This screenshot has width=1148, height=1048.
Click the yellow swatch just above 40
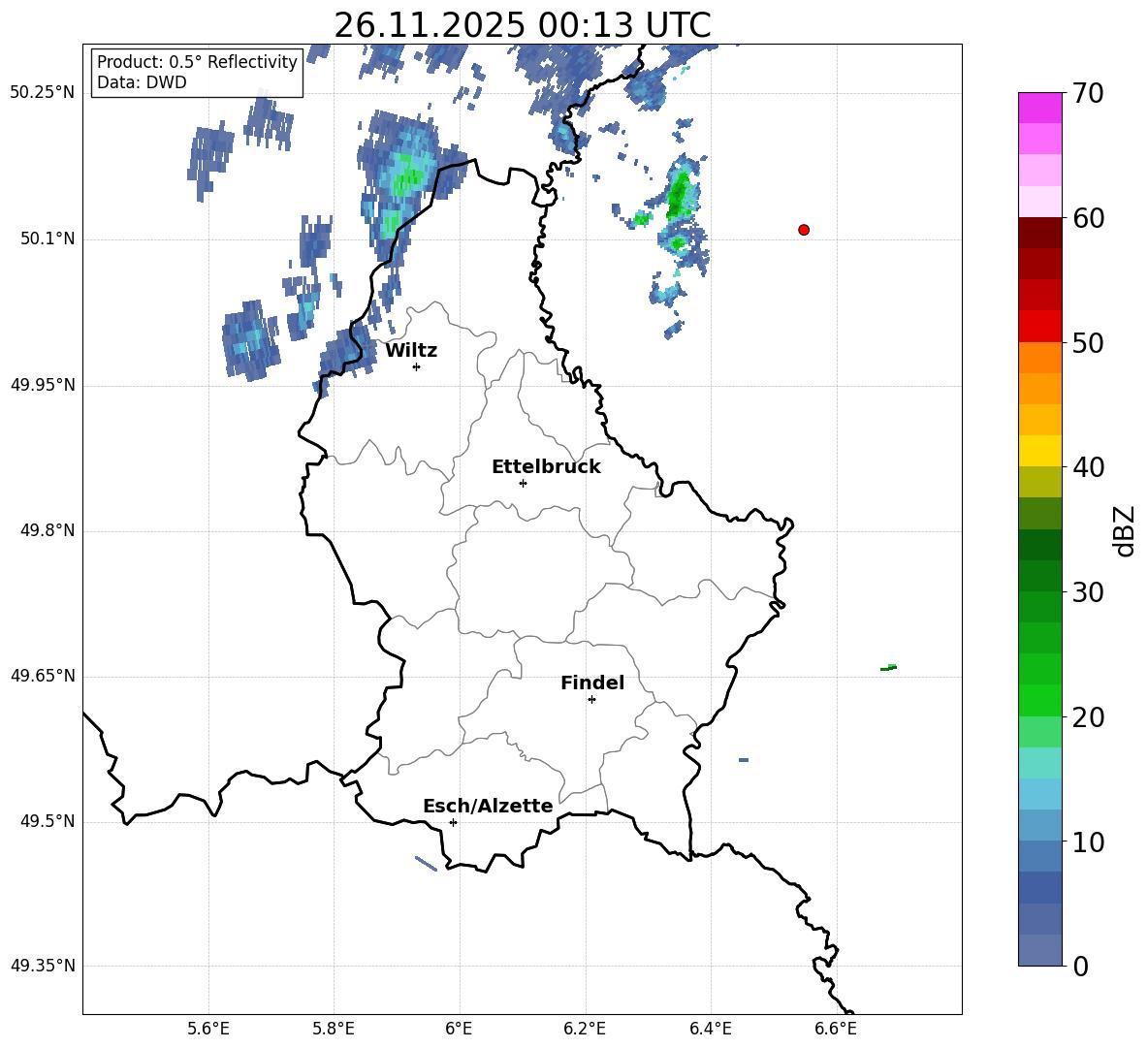(1040, 451)
